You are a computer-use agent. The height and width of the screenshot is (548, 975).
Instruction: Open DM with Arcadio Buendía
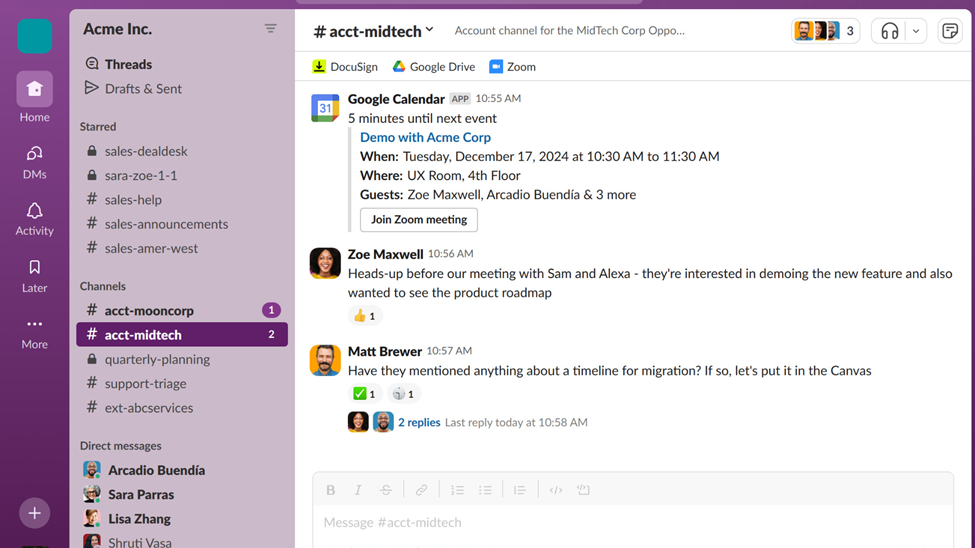tap(182, 470)
